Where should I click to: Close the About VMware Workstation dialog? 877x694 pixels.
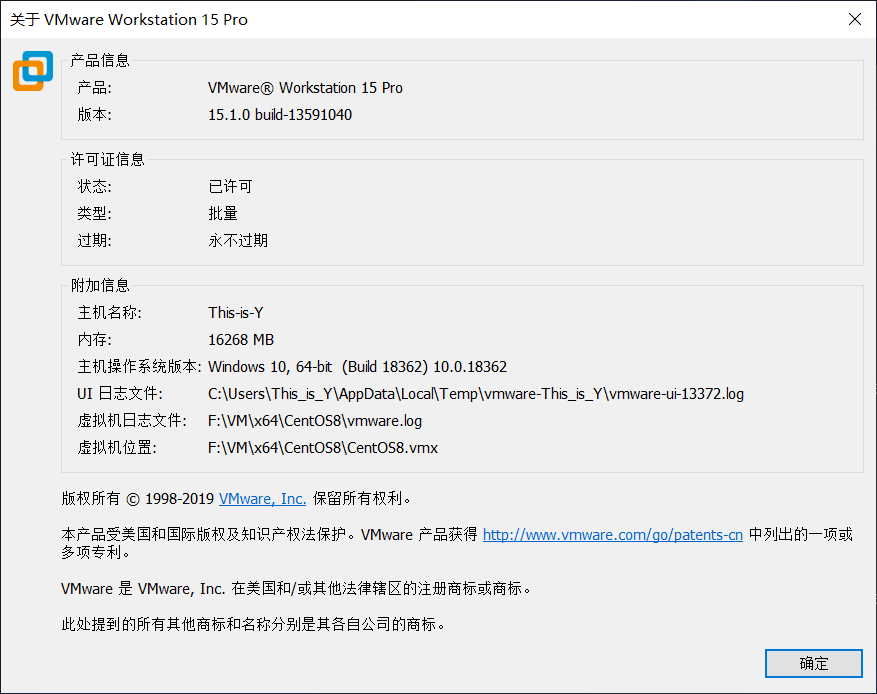click(855, 19)
